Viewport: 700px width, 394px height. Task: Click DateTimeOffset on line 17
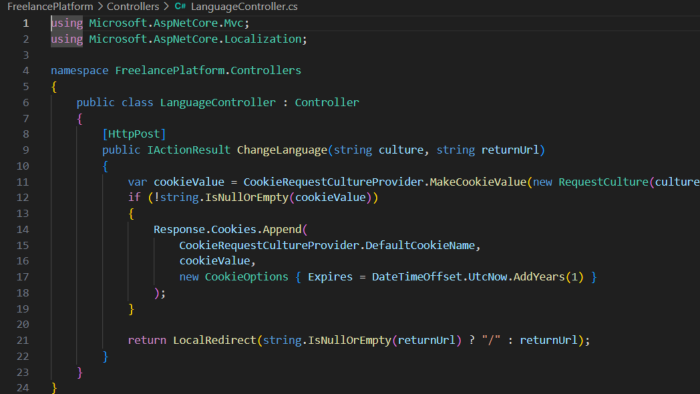click(417, 277)
